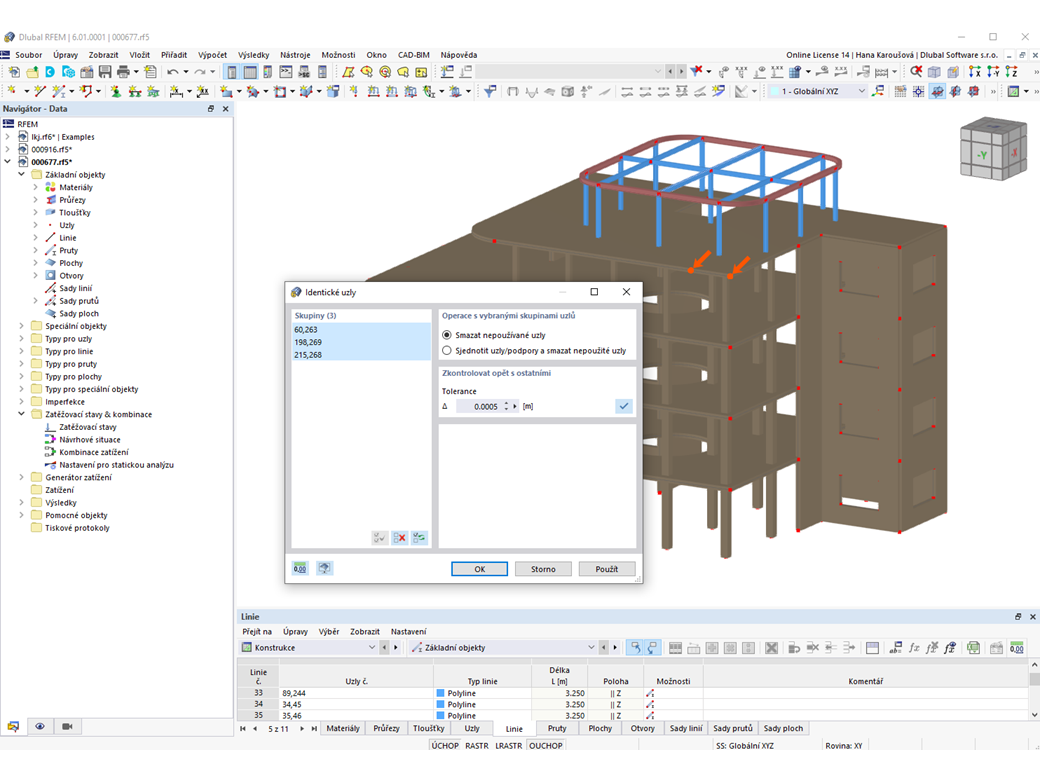Click the units 0.00 icon in dialog footer

tap(300, 568)
